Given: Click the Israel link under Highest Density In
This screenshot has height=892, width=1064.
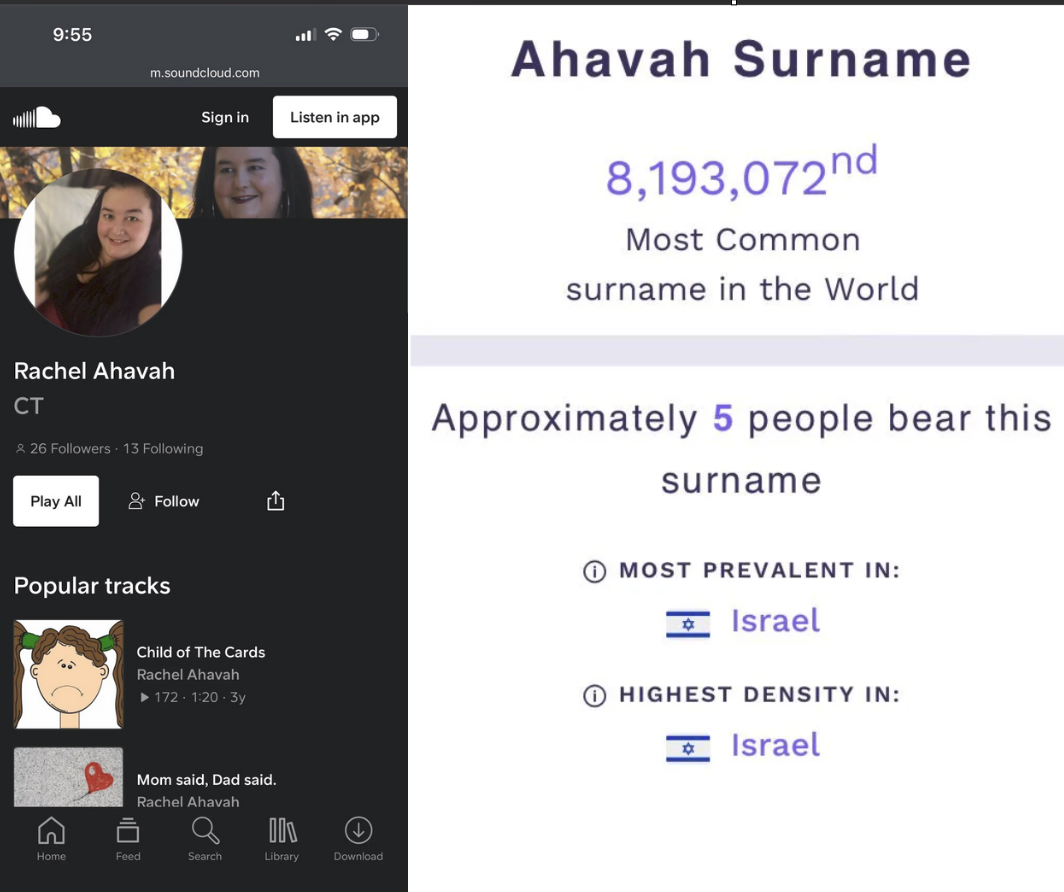Looking at the screenshot, I should coord(775,745).
